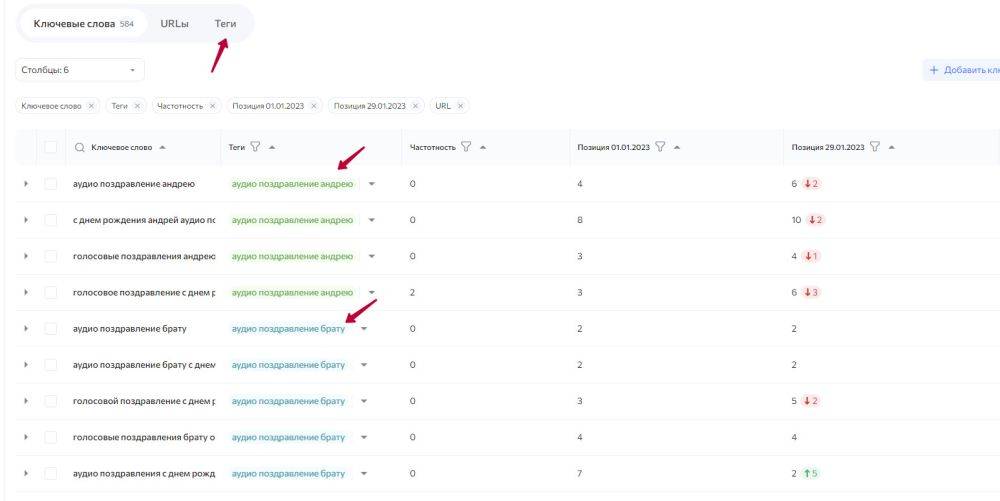1000x501 pixels.
Task: Check the row 'с днем рождения андрей аудио'
Action: [50, 220]
